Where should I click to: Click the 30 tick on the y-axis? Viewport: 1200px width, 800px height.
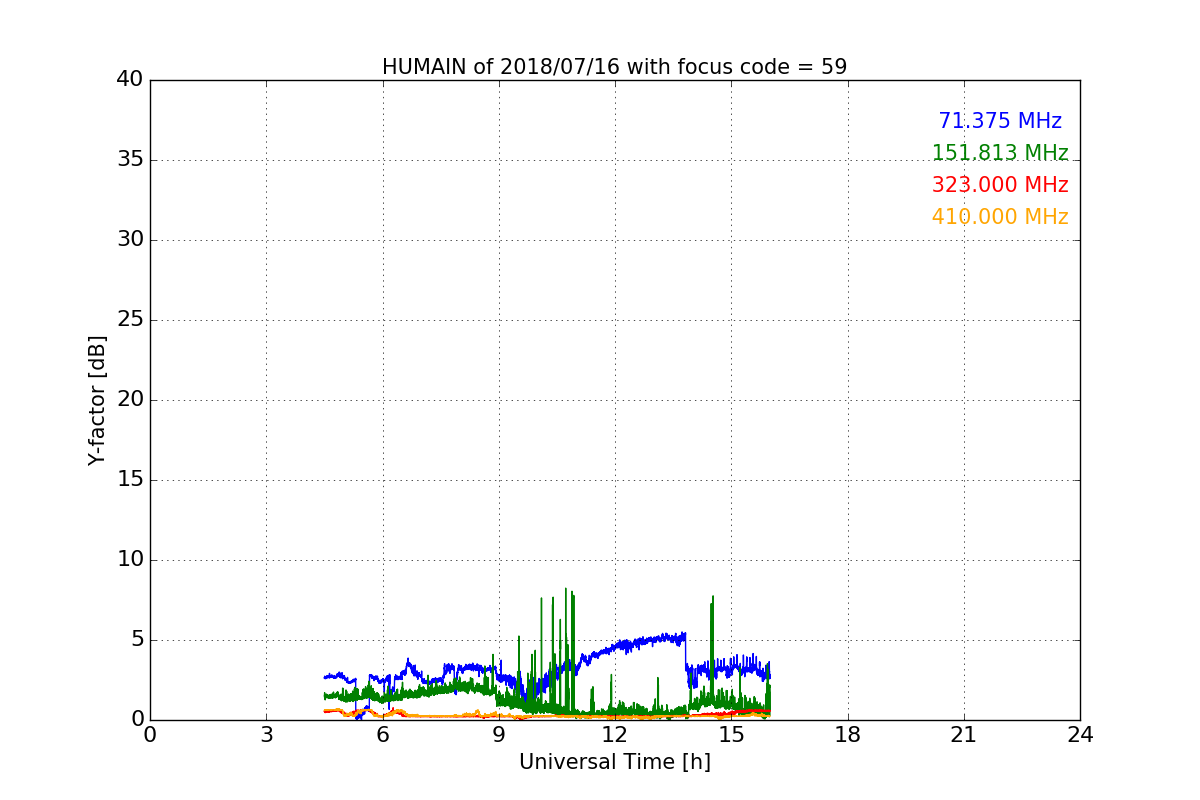pyautogui.click(x=130, y=240)
